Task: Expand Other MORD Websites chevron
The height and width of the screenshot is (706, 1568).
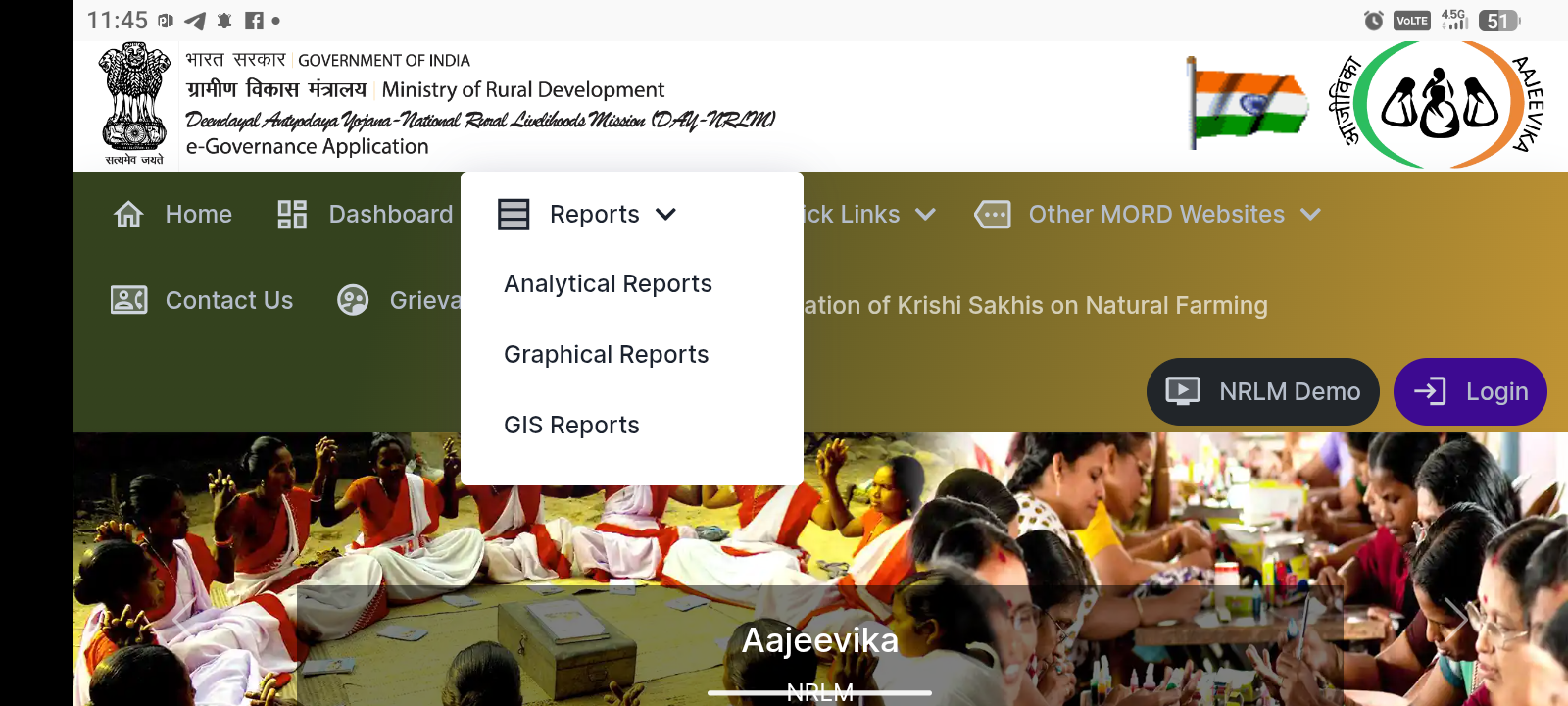Action: point(1311,214)
